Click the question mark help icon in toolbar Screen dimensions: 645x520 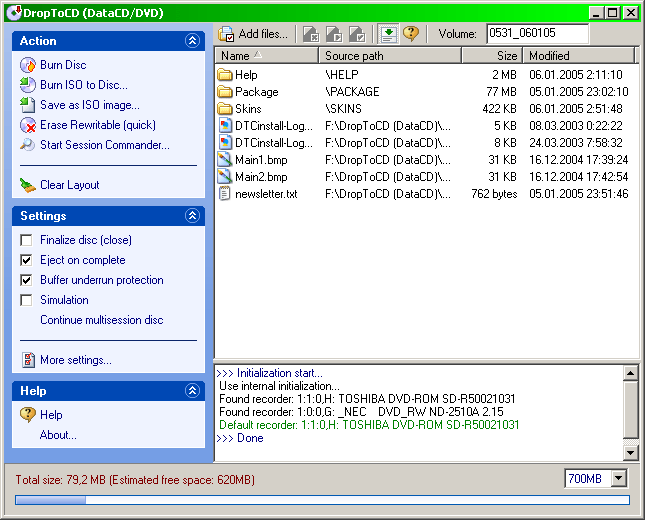coord(411,34)
